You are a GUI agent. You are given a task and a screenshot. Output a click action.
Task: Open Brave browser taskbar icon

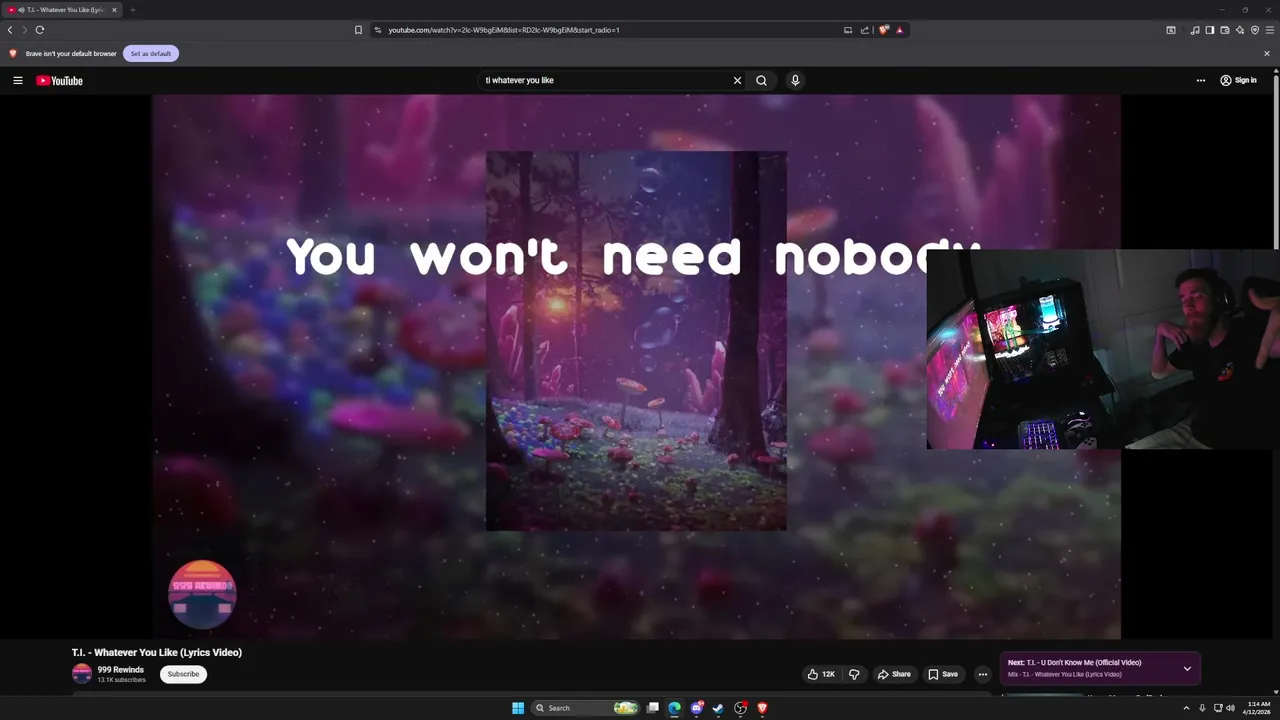coord(762,708)
